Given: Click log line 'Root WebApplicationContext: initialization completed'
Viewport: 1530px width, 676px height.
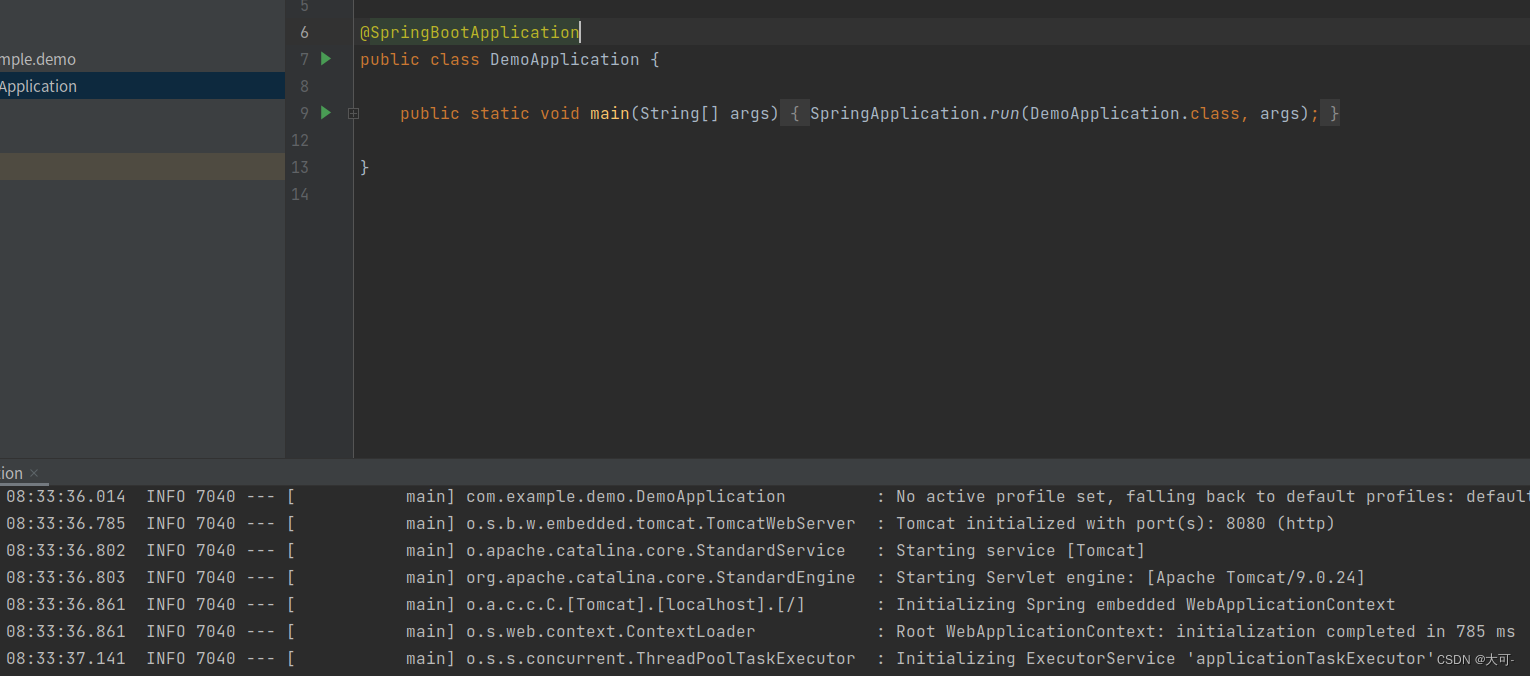Looking at the screenshot, I should 1205,631.
